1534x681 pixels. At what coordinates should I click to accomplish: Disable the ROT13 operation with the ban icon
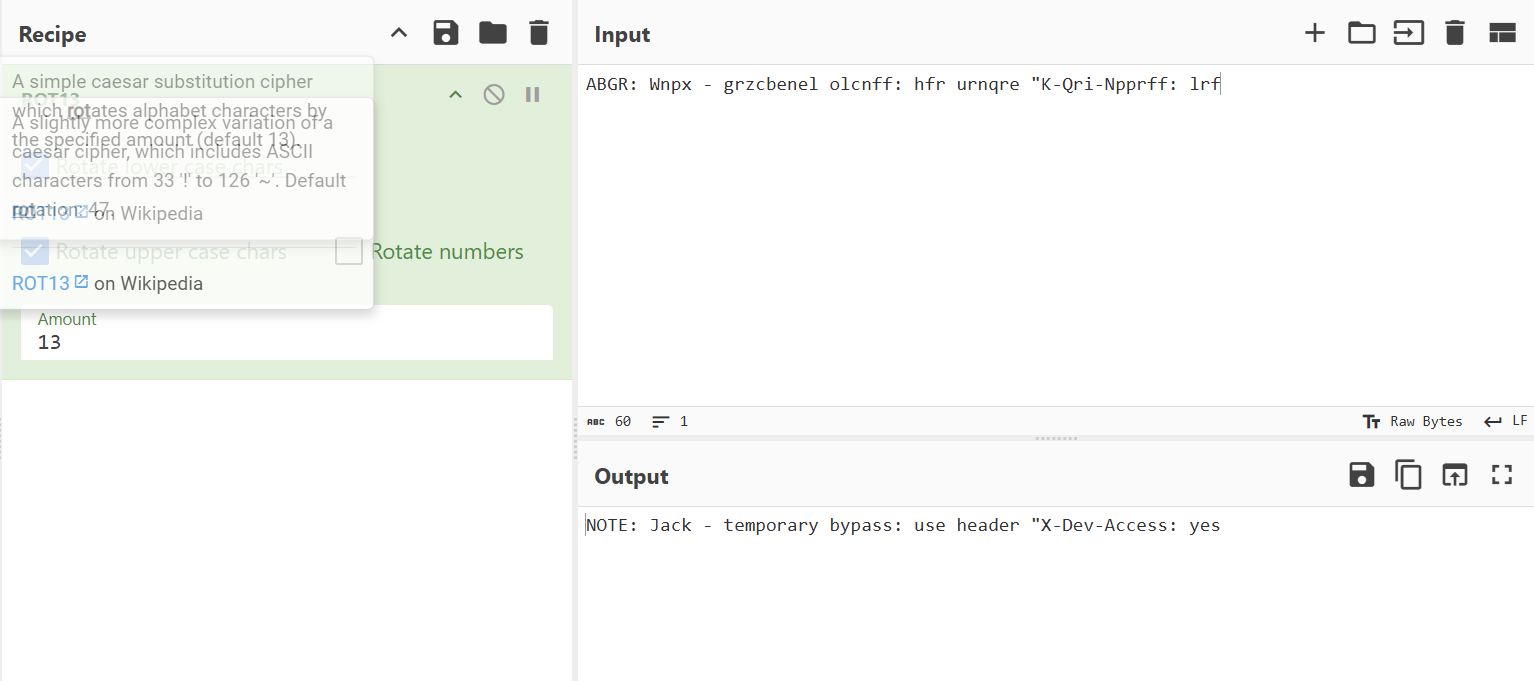click(494, 95)
